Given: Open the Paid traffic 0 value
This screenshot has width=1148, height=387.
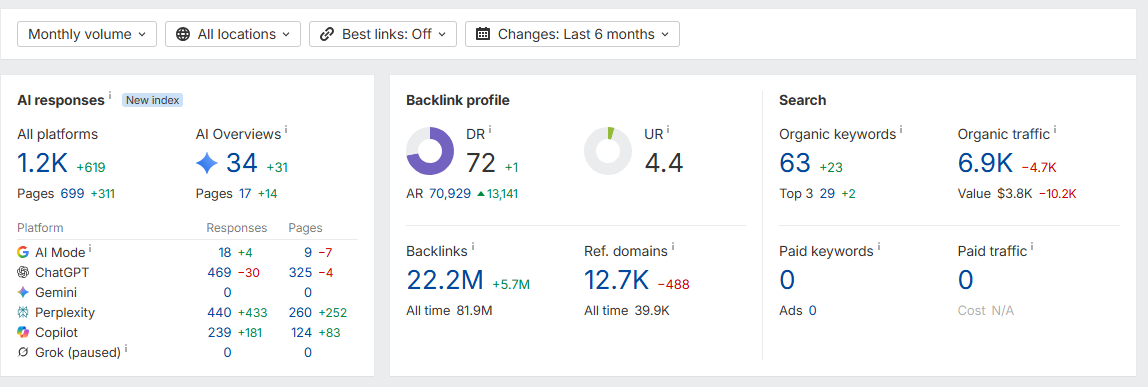Looking at the screenshot, I should click(966, 280).
